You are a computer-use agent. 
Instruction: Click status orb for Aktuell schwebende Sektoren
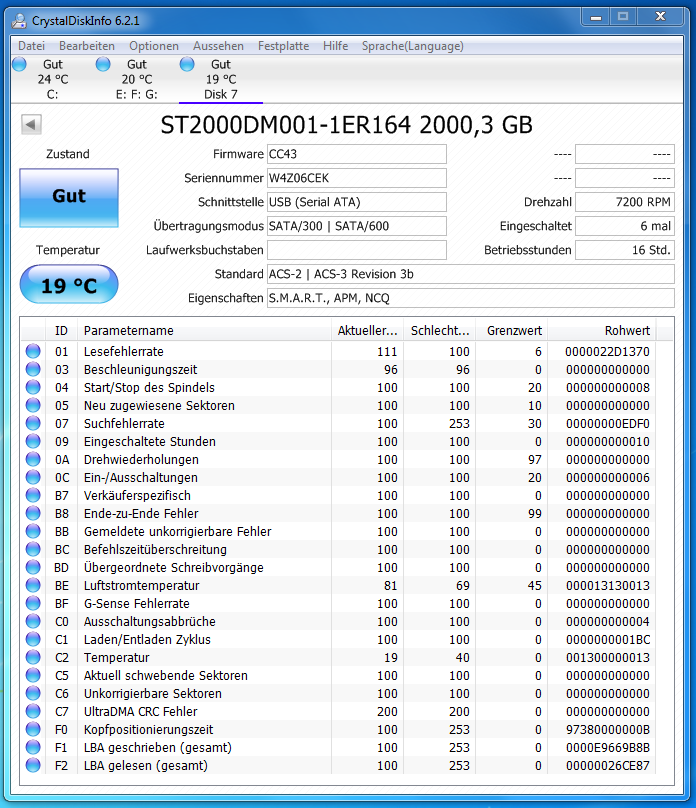tap(33, 675)
